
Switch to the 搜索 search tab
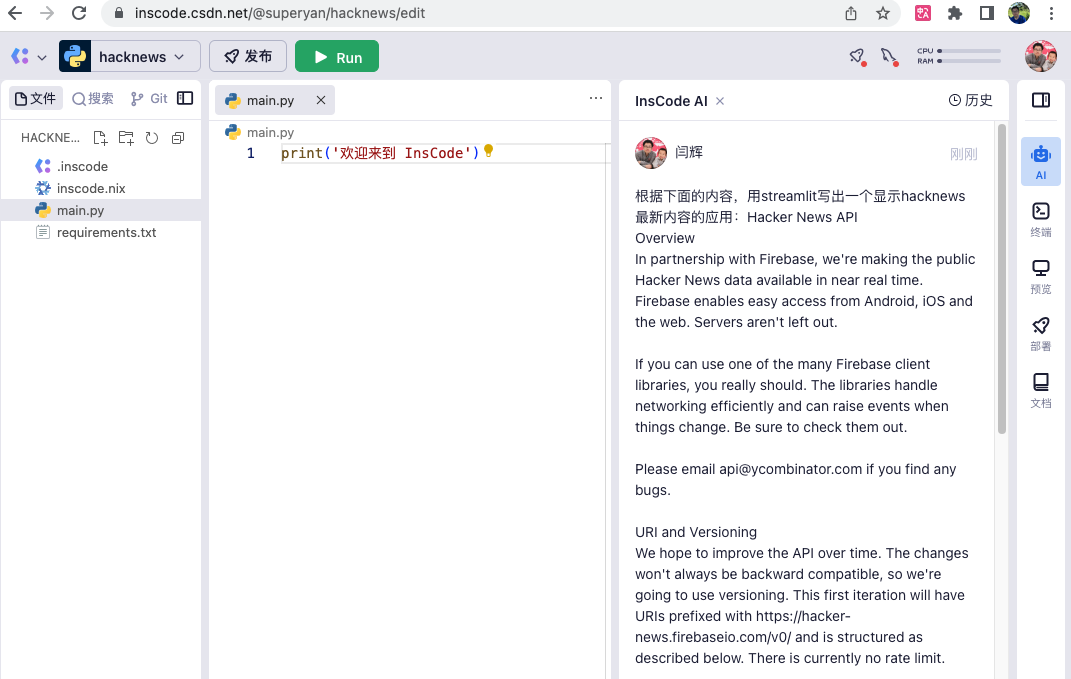coord(93,98)
